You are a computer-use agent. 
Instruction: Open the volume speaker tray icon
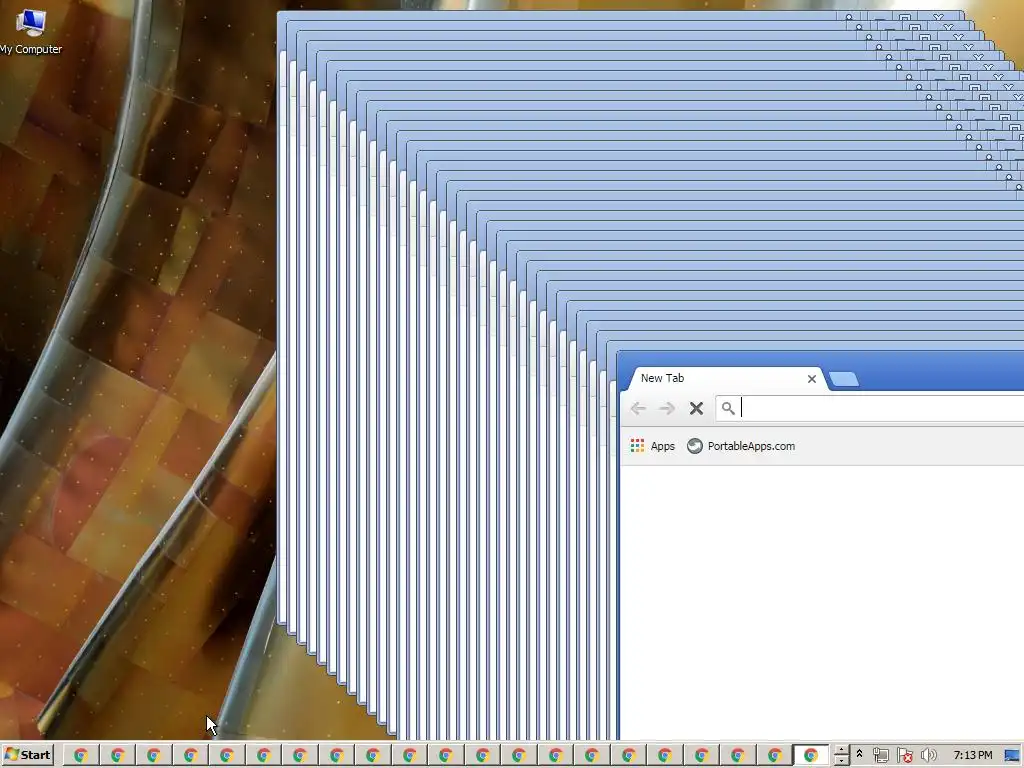click(928, 756)
